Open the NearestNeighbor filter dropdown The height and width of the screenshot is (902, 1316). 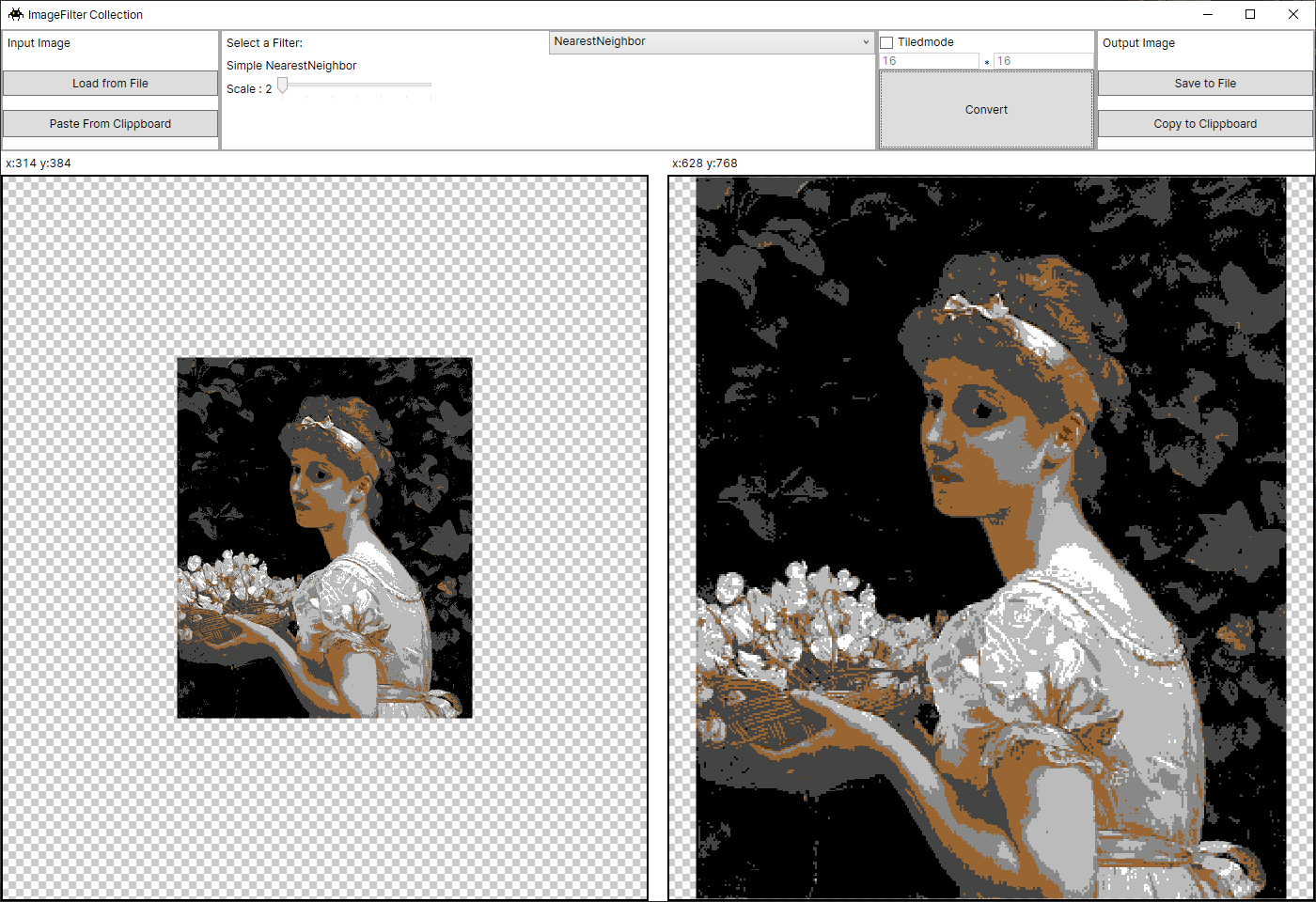(712, 41)
